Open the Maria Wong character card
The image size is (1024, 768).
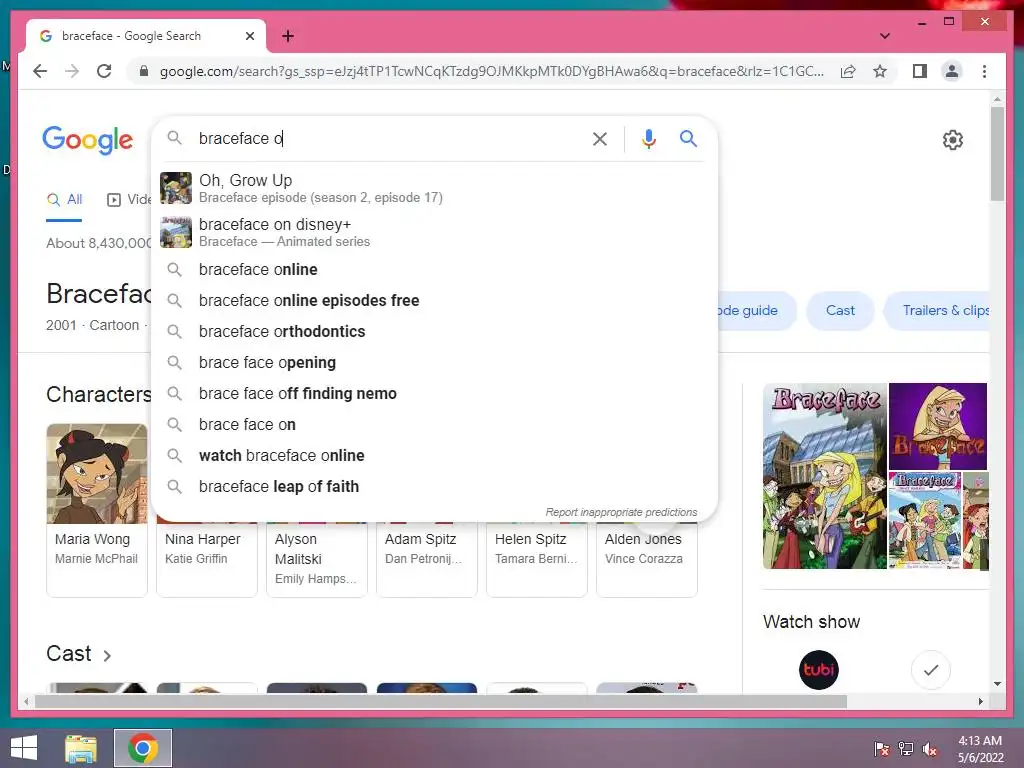click(x=97, y=510)
